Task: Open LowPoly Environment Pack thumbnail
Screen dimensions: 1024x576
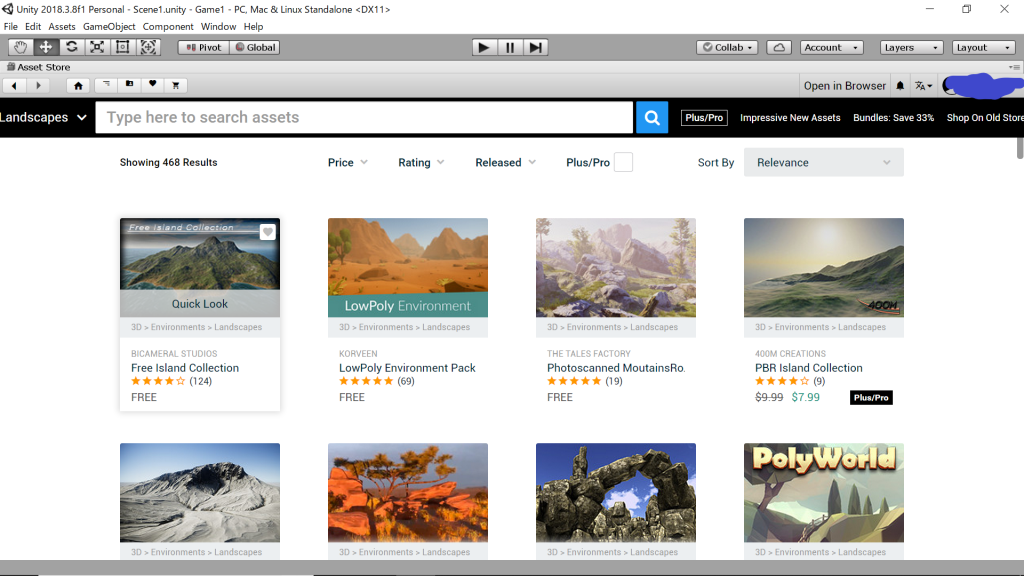Action: 408,268
